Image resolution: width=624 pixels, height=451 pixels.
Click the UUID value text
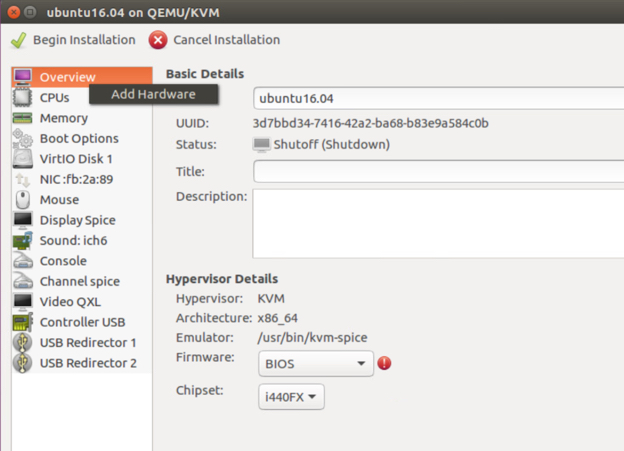[370, 123]
